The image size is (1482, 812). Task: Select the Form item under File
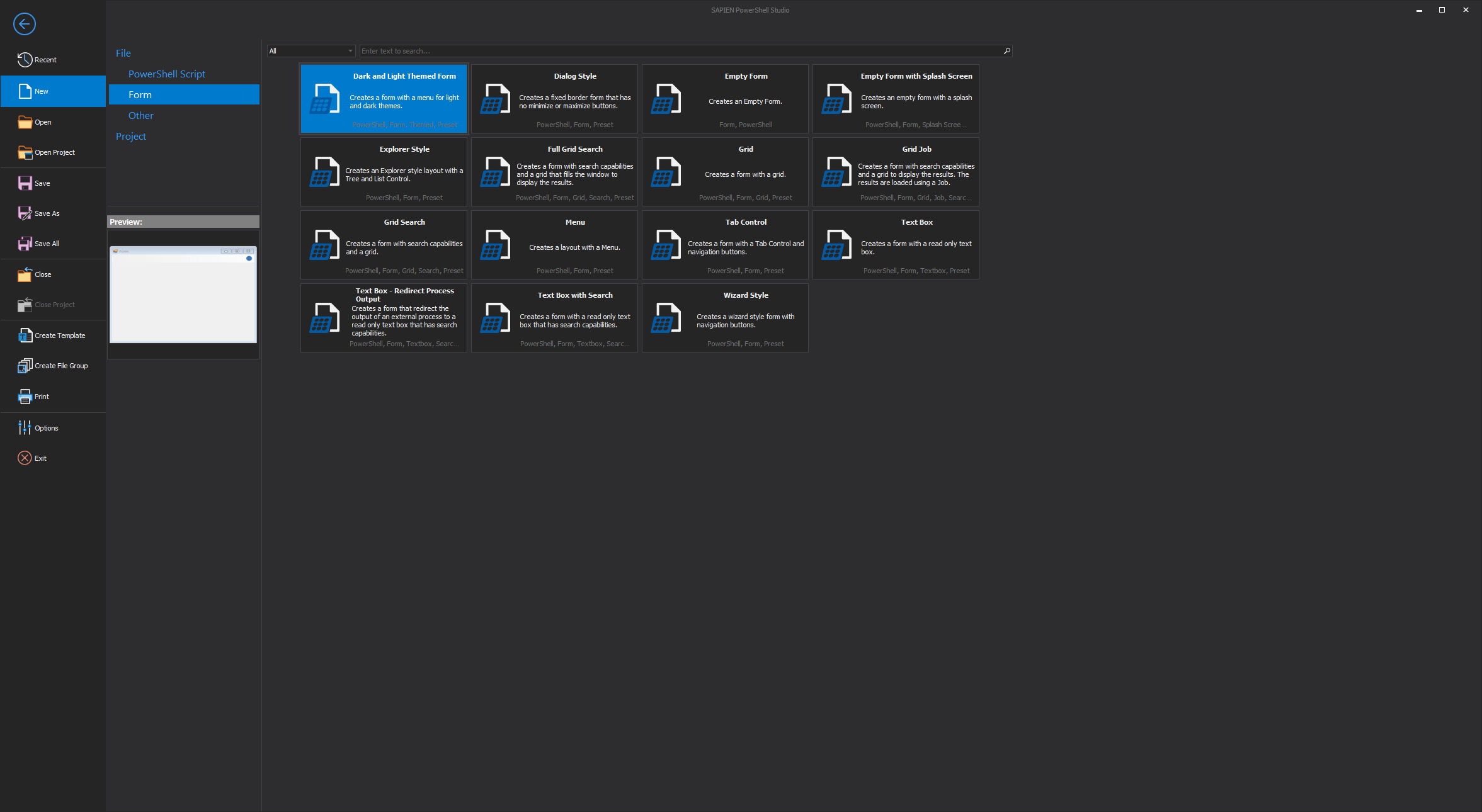(184, 95)
